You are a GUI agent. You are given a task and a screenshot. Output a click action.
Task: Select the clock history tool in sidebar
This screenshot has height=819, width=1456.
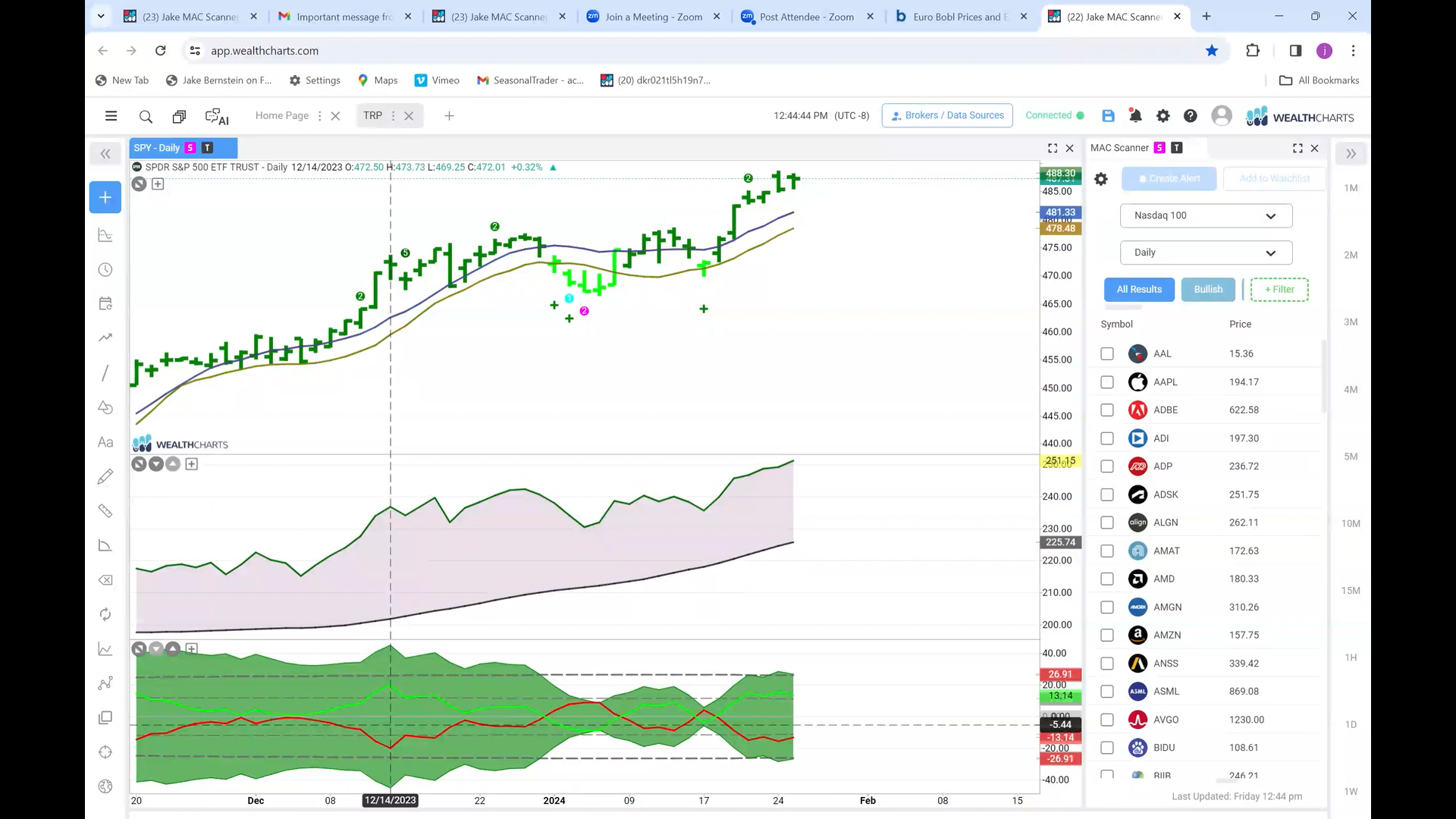[105, 270]
